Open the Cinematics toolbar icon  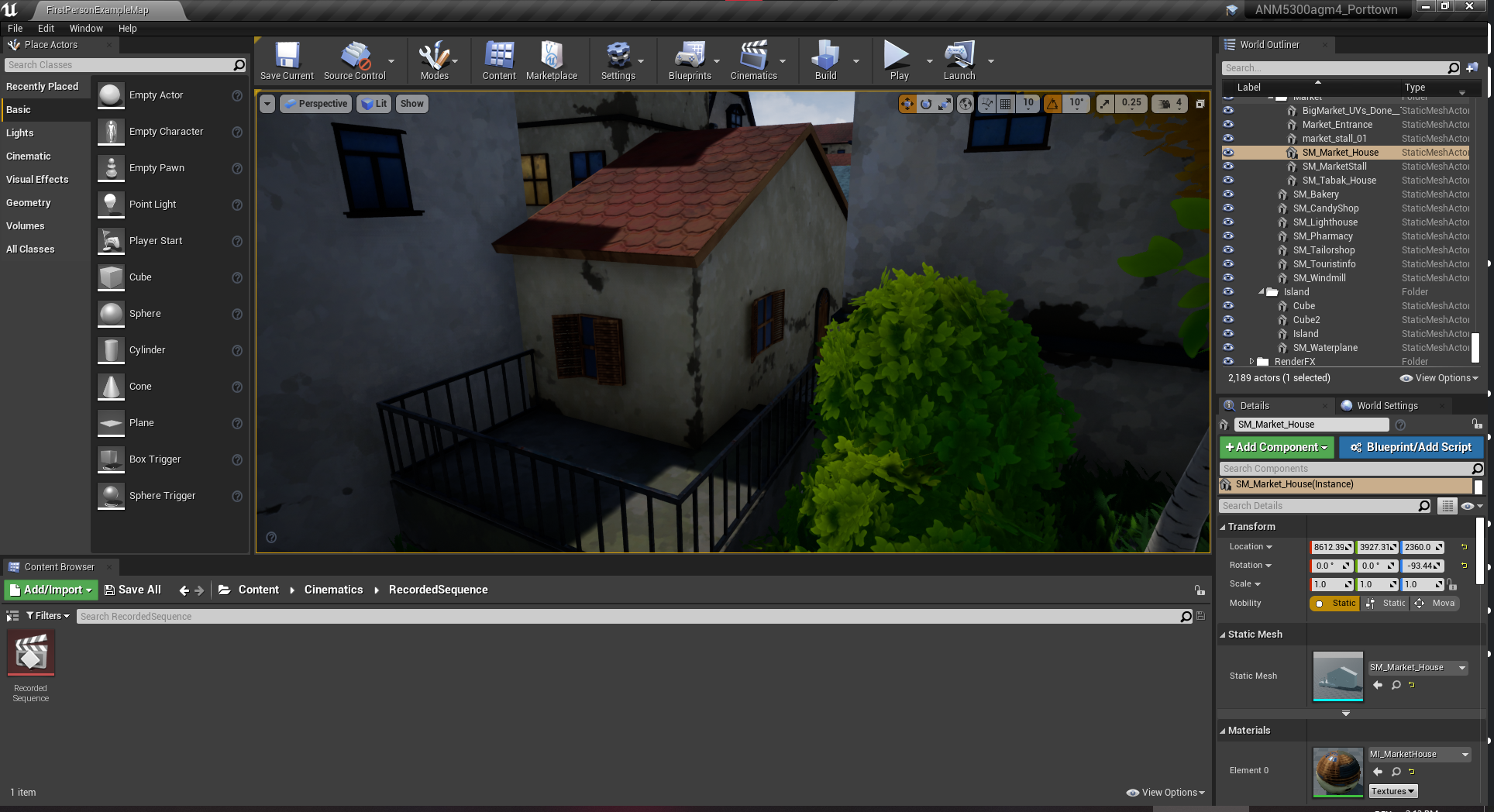tap(754, 60)
